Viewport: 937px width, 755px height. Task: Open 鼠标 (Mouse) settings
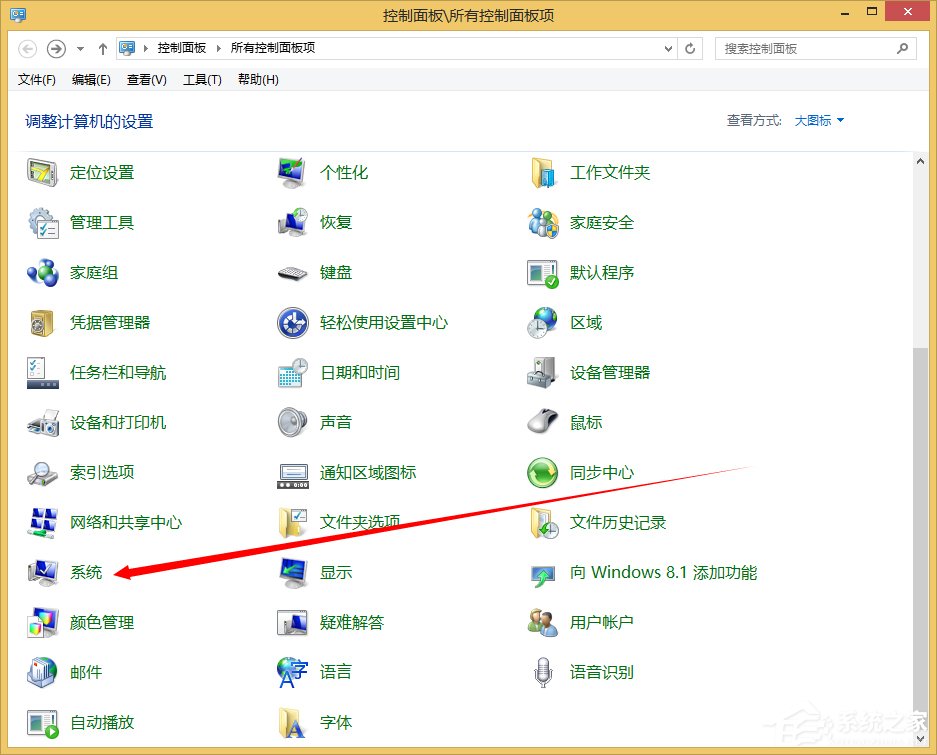coord(585,422)
